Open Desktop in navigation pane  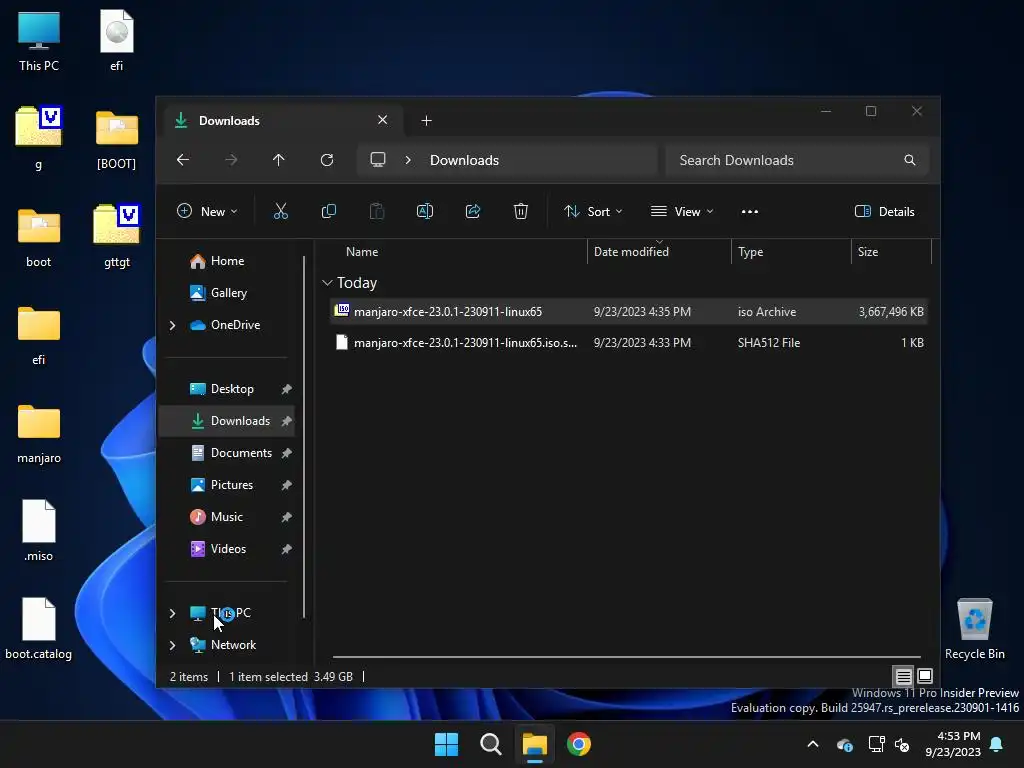[226, 389]
